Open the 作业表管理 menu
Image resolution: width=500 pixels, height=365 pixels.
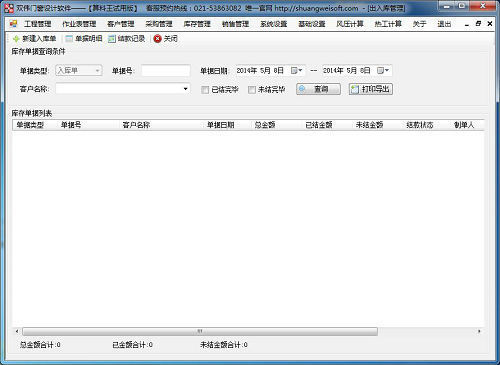click(79, 24)
